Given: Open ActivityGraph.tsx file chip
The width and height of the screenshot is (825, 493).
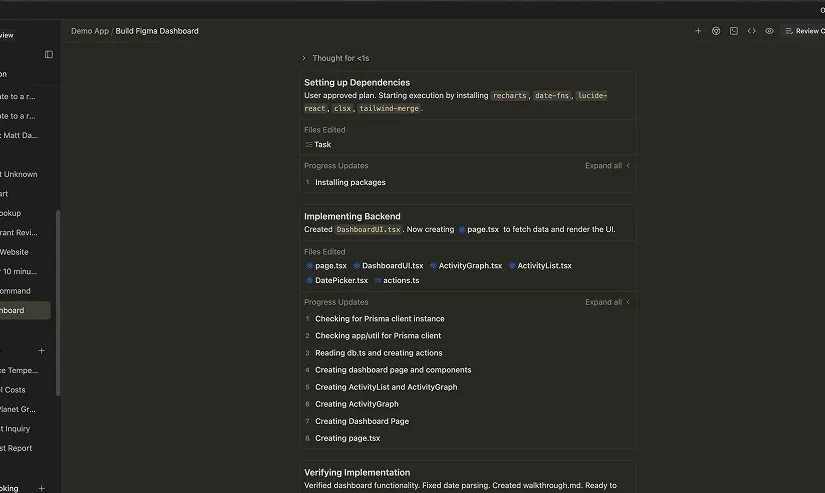Looking at the screenshot, I should [466, 266].
